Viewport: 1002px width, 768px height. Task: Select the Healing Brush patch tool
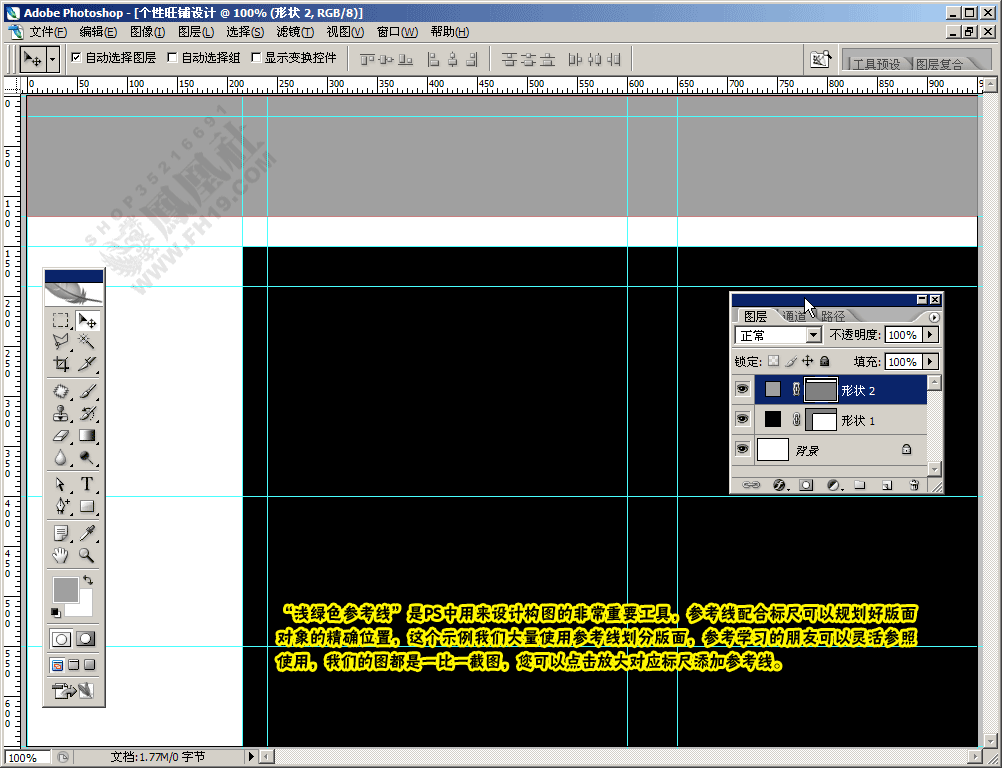click(61, 391)
